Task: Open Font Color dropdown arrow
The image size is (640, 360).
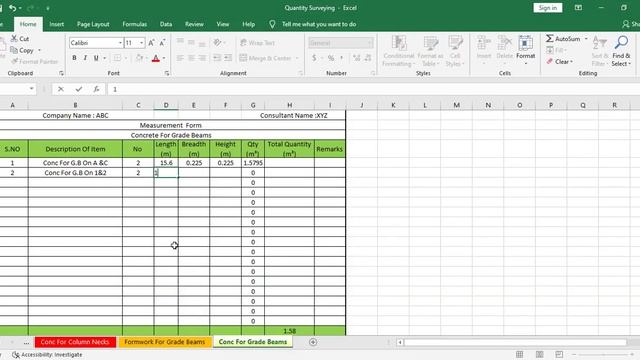Action: pyautogui.click(x=164, y=58)
